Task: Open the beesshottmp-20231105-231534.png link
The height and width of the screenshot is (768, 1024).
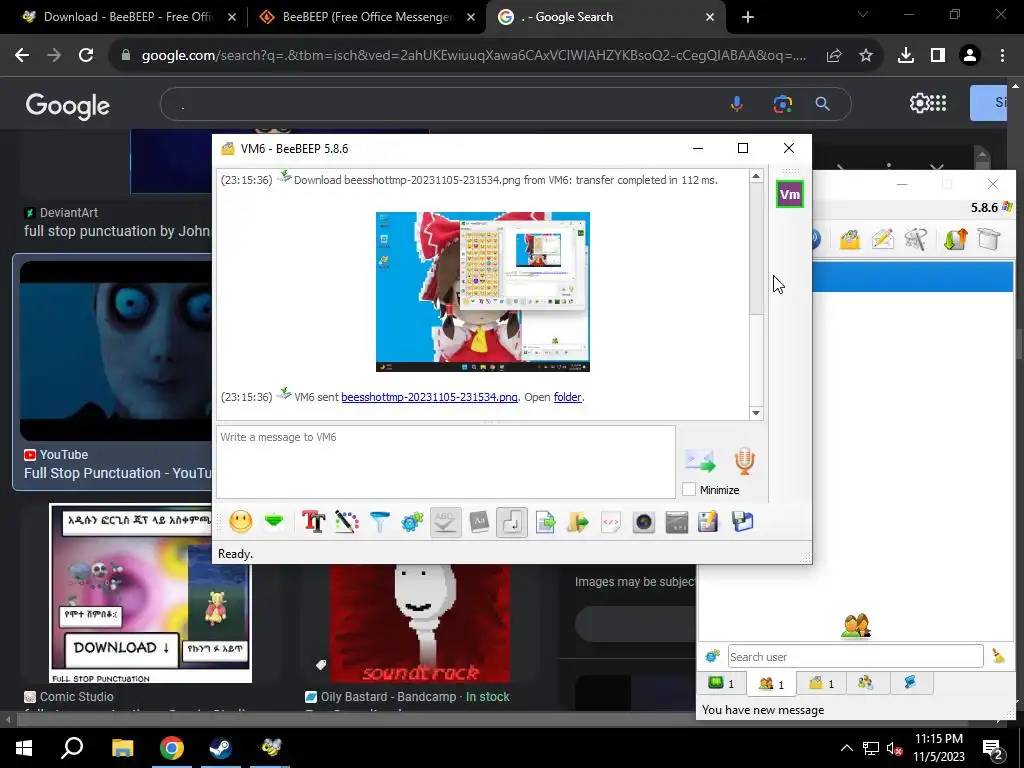Action: pos(429,397)
